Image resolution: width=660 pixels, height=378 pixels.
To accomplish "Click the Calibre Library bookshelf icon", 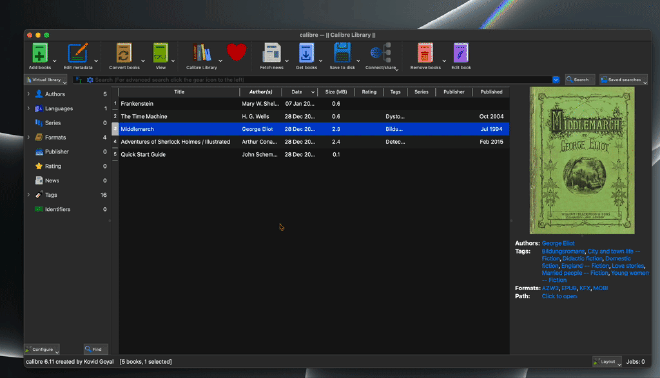I will 202,53.
